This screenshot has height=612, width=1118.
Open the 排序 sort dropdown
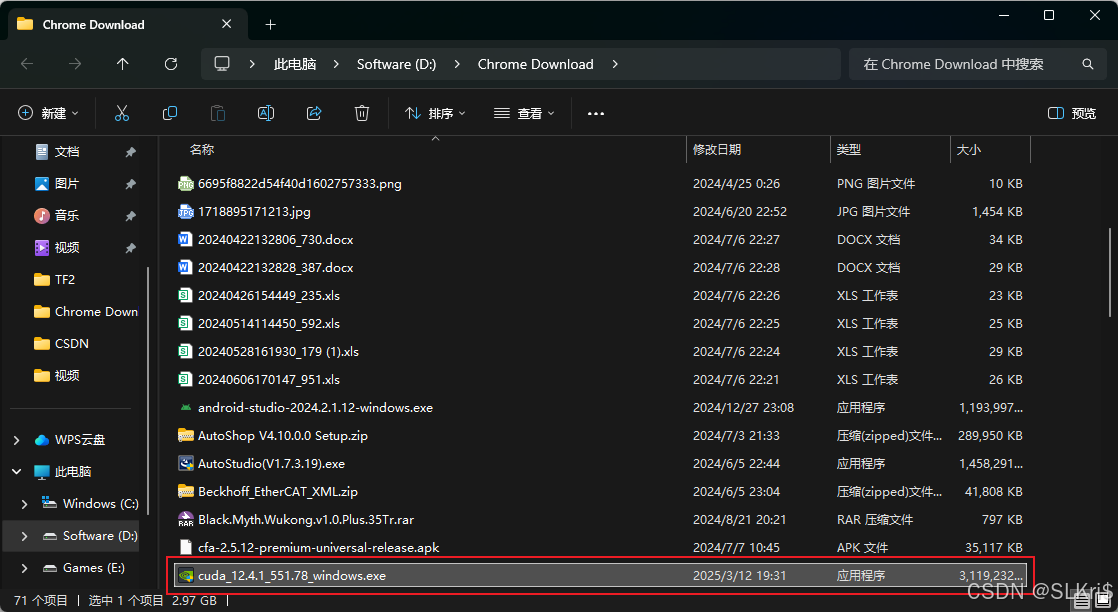435,113
